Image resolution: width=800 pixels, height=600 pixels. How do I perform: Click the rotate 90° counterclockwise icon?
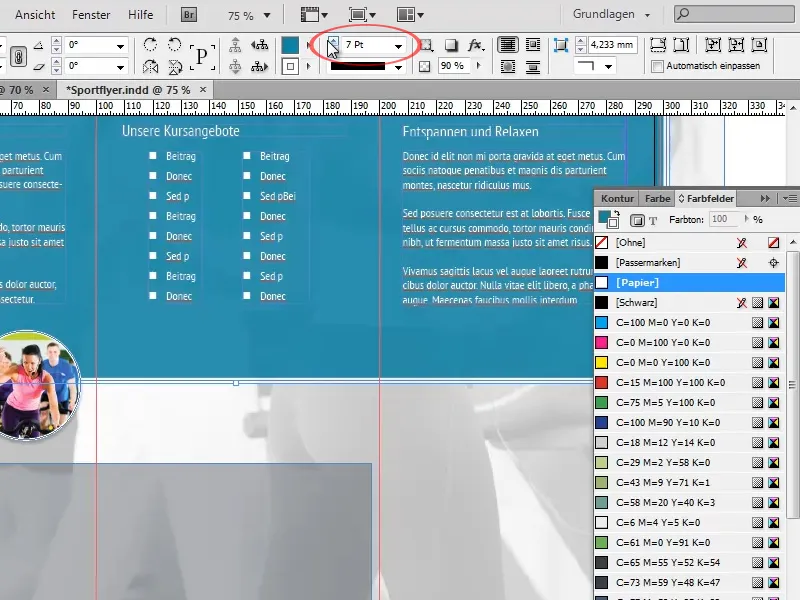pos(174,45)
